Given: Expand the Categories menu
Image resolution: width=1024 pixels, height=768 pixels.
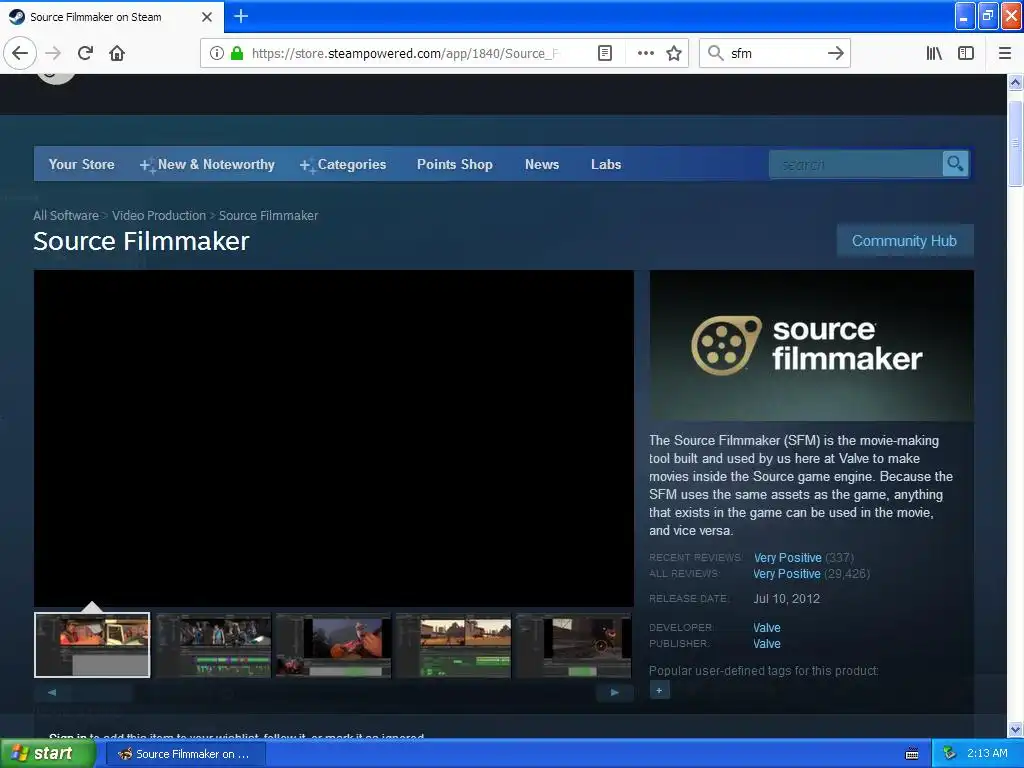Looking at the screenshot, I should click(344, 165).
